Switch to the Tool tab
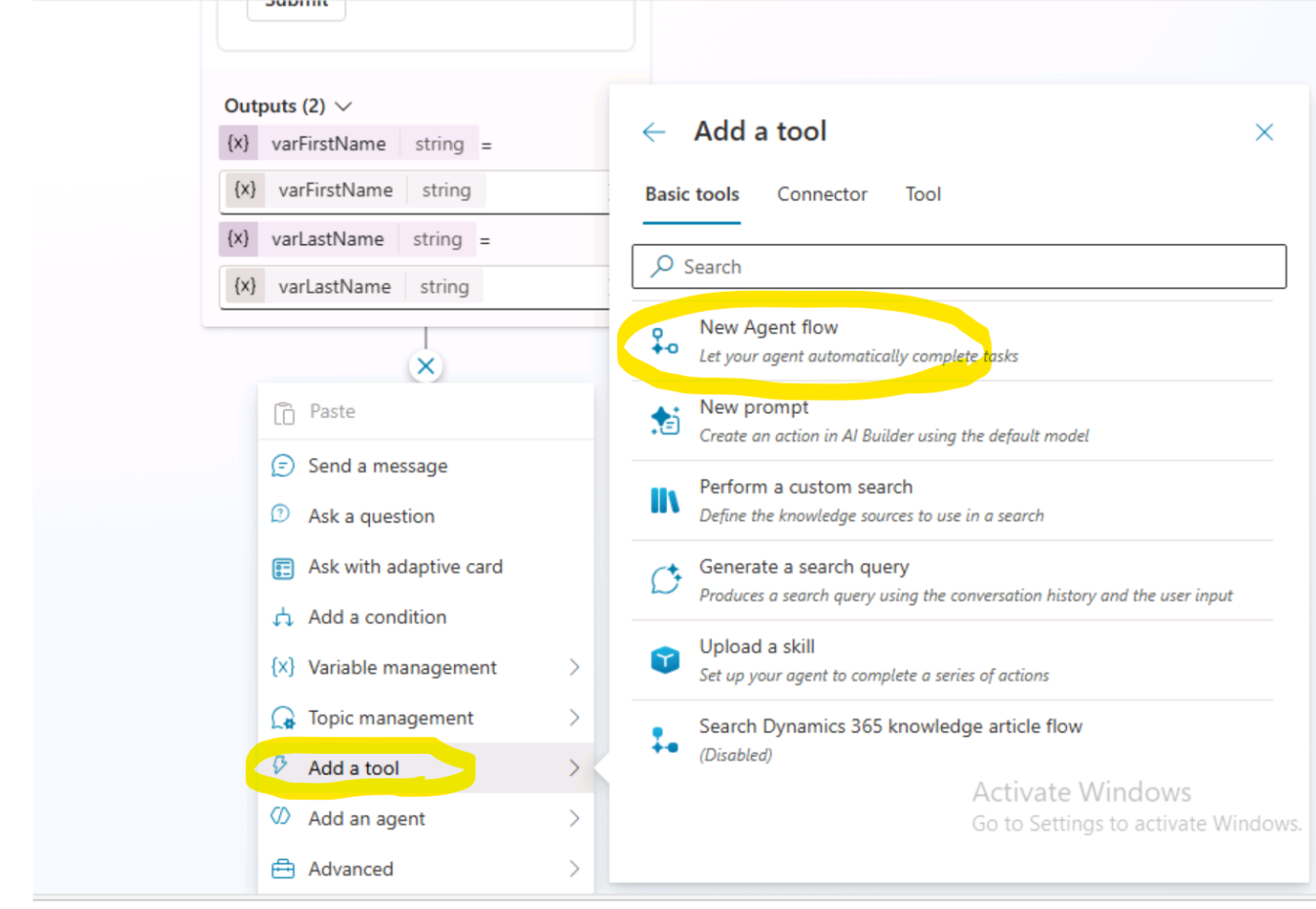 pyautogui.click(x=923, y=194)
